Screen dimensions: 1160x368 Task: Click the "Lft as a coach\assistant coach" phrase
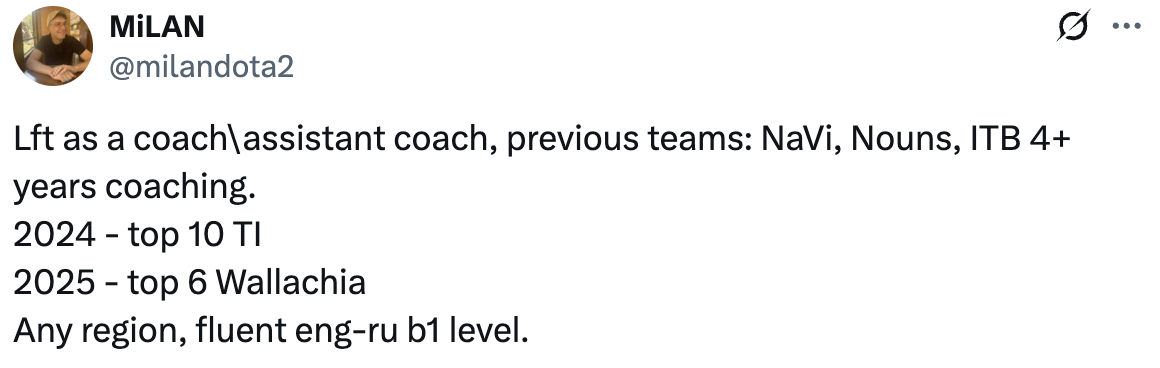pyautogui.click(x=255, y=141)
